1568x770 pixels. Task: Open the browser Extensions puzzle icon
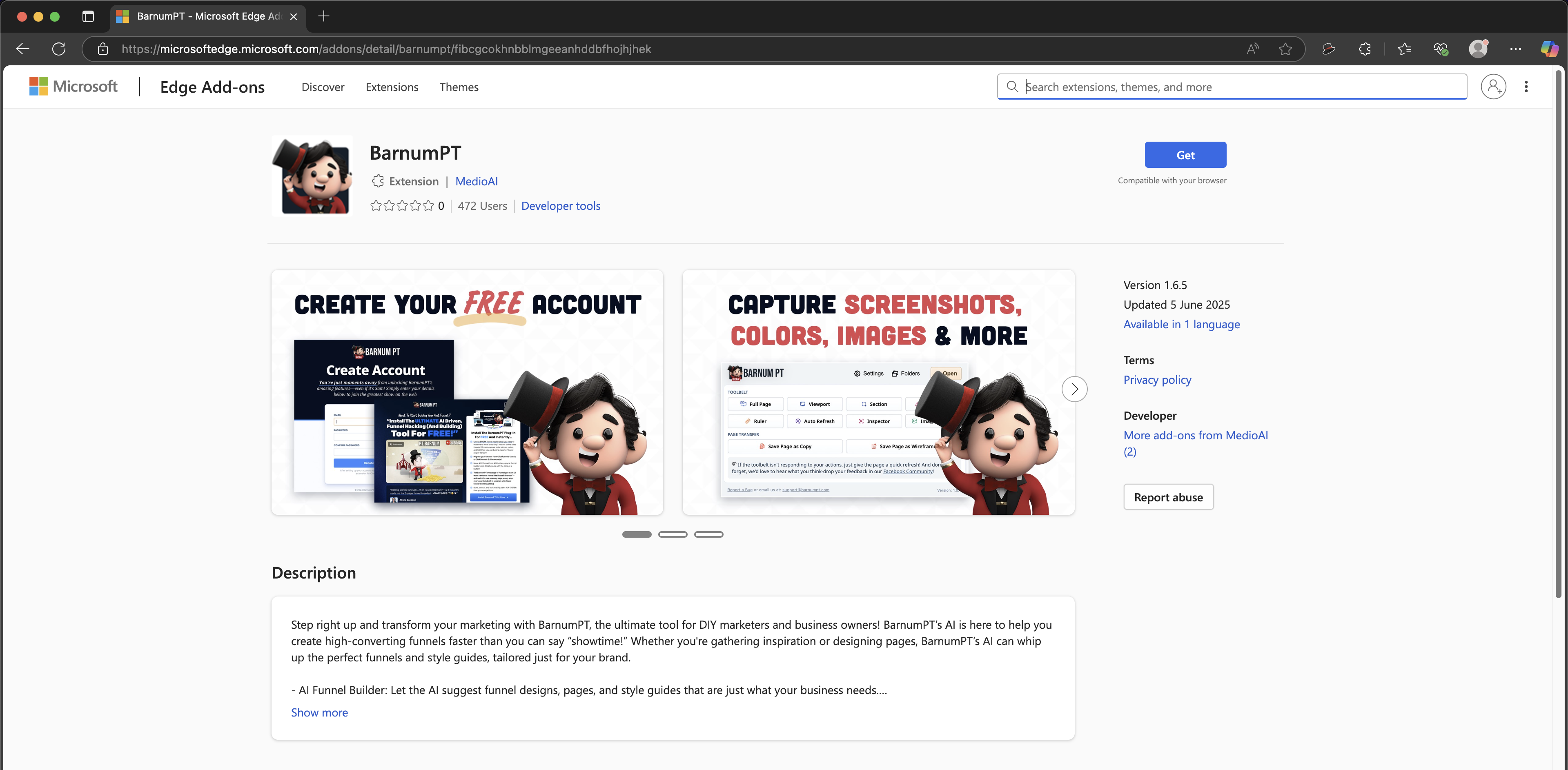(1365, 49)
